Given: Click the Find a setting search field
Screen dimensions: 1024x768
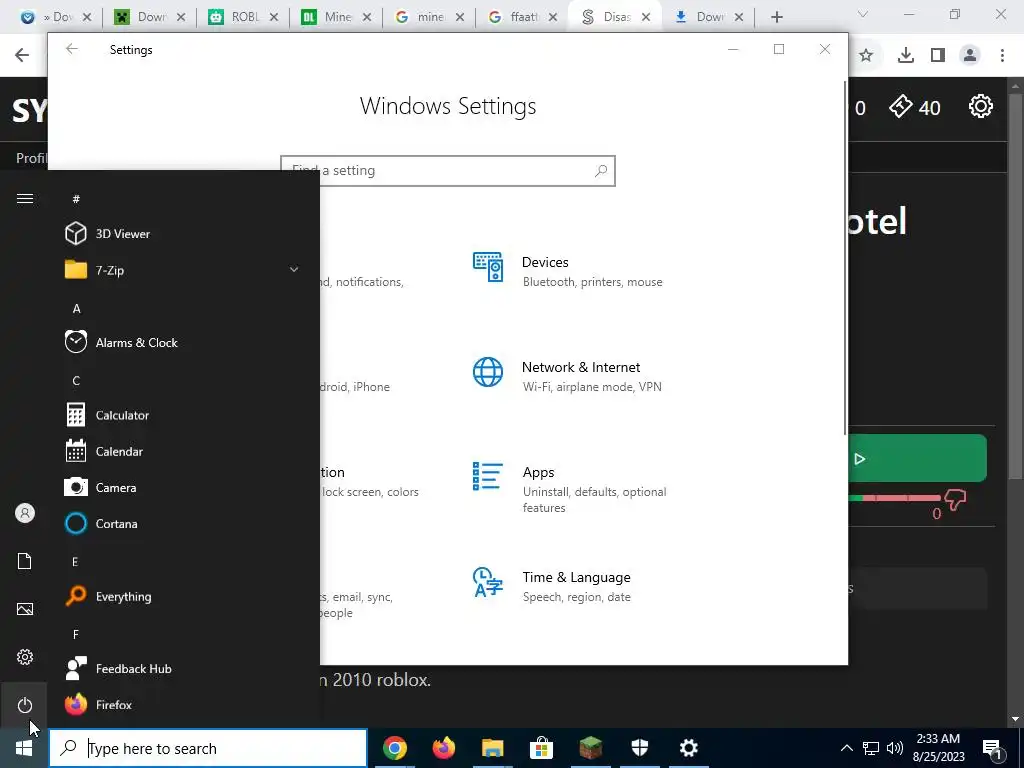Looking at the screenshot, I should click(448, 170).
